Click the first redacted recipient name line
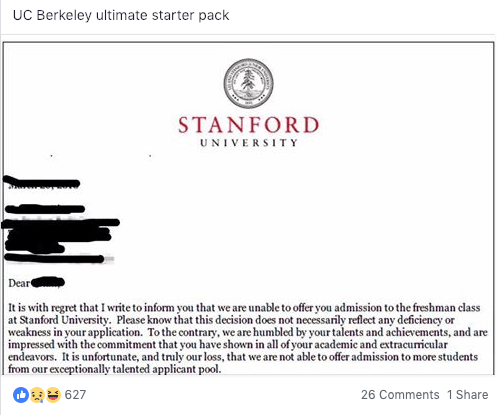This screenshot has height=415, width=498. point(45,209)
